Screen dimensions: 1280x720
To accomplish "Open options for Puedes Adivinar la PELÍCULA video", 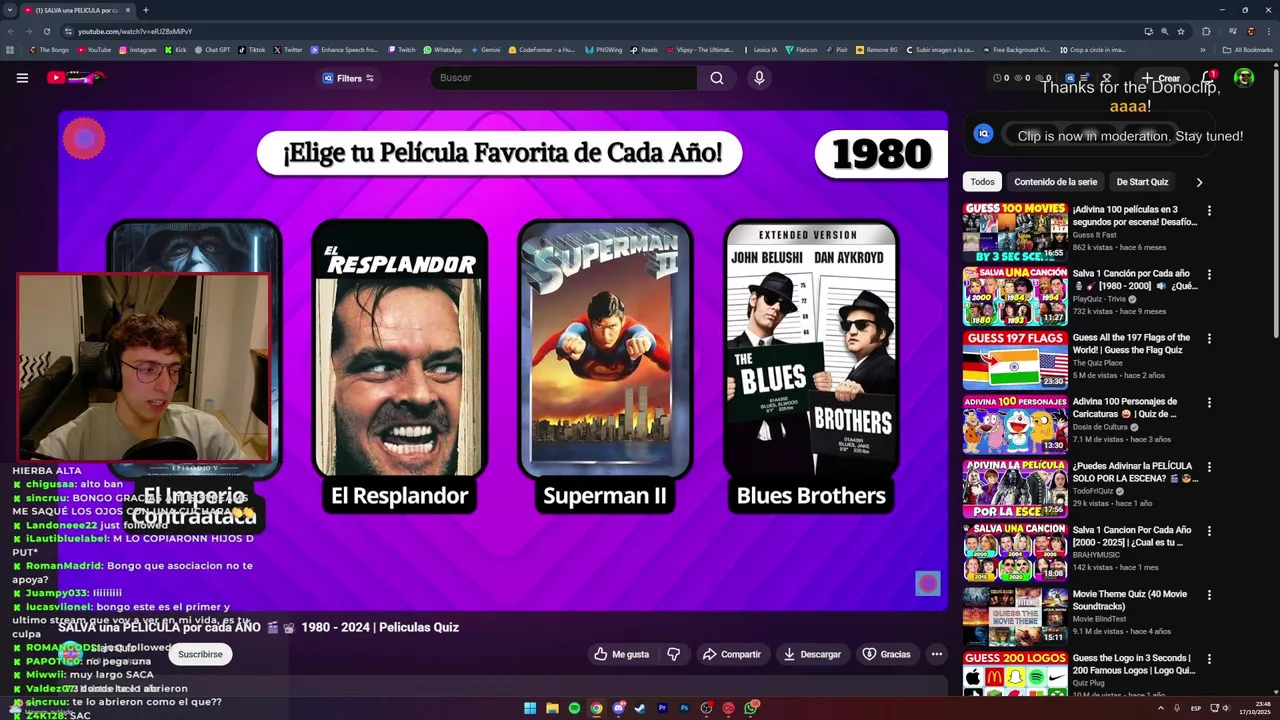I will point(1209,467).
